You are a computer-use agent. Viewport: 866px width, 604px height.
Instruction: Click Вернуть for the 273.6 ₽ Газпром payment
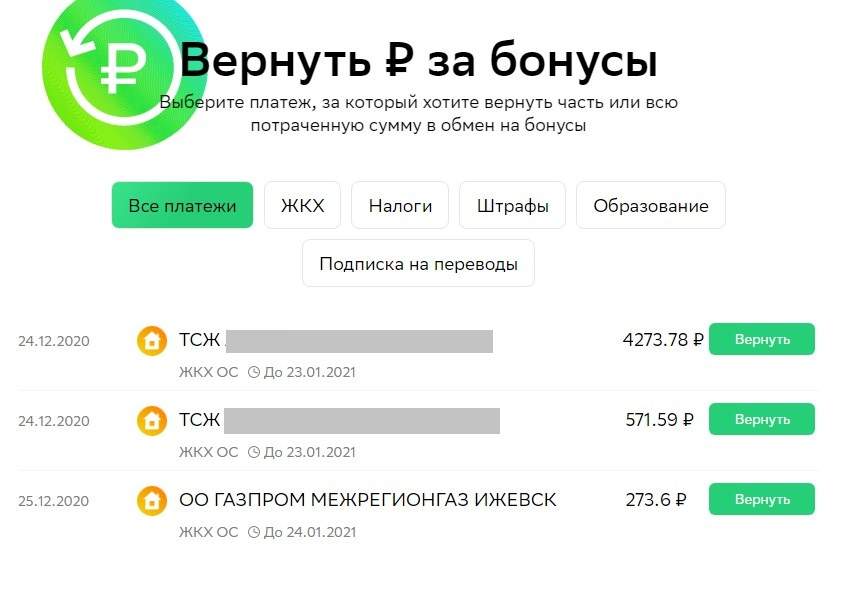pos(762,499)
